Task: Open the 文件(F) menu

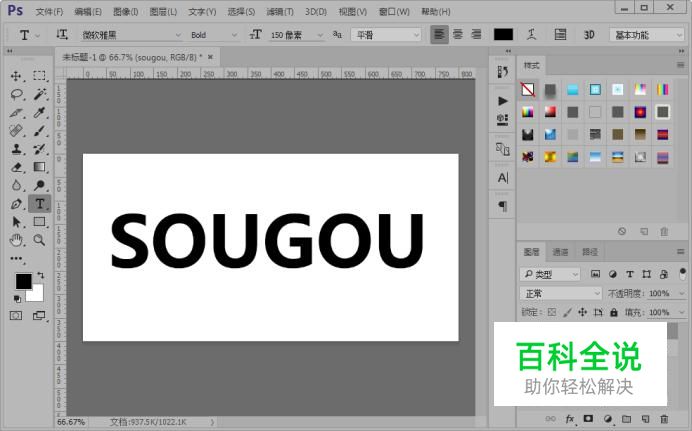Action: 49,11
